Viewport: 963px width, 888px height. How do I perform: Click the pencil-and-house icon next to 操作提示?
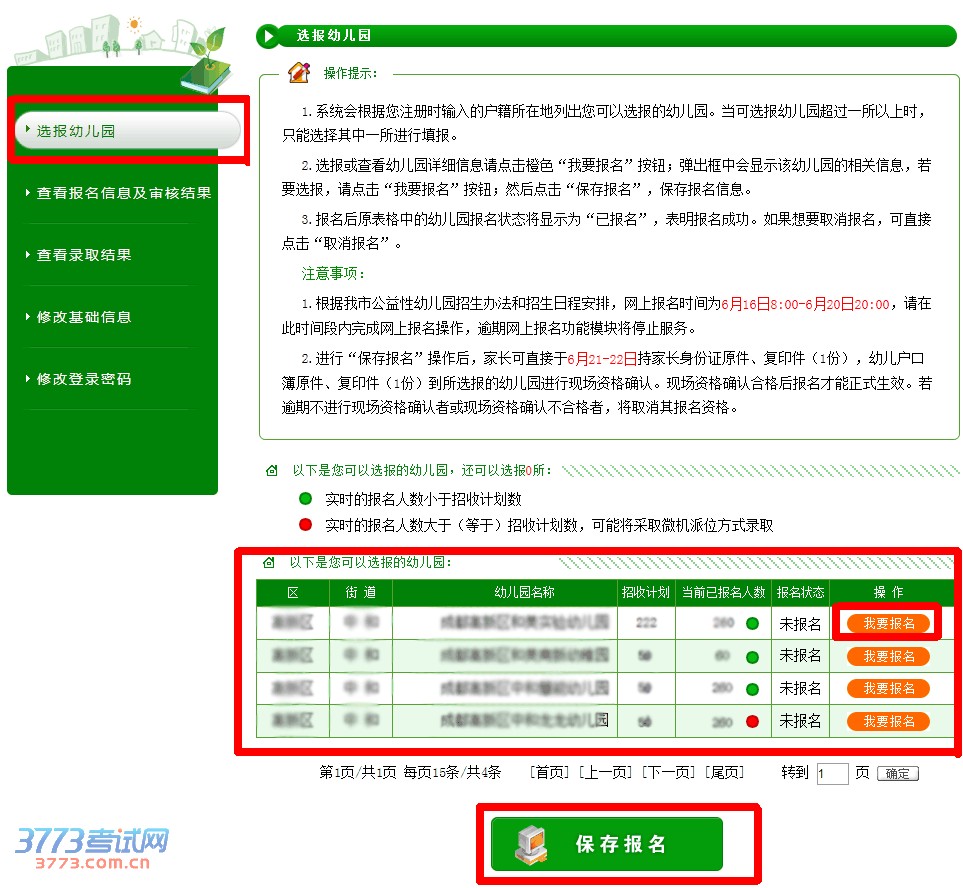click(298, 73)
